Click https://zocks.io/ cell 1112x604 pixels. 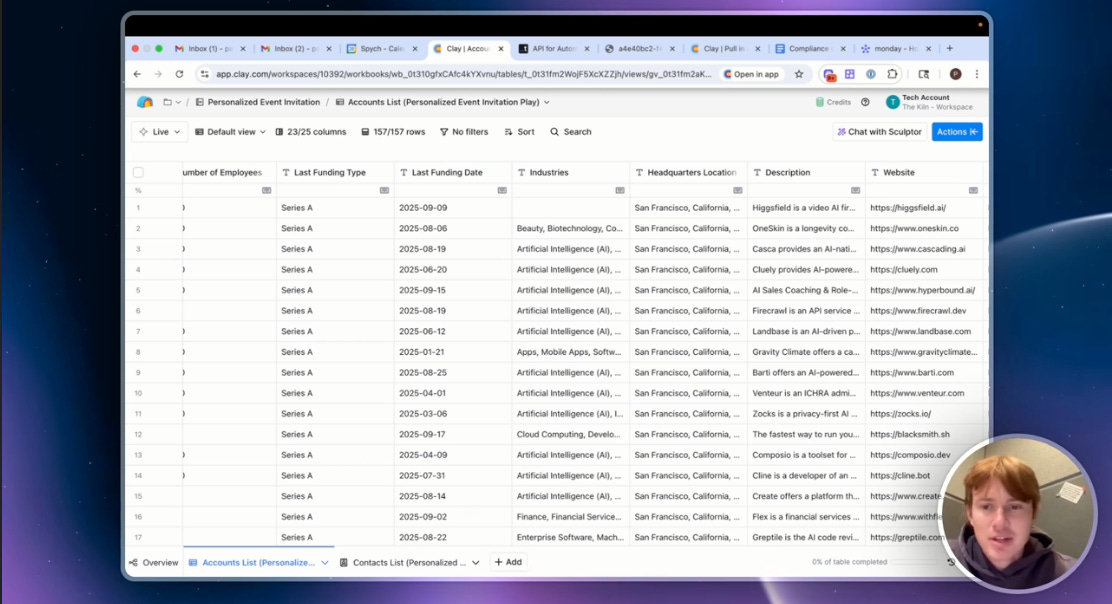coord(924,413)
